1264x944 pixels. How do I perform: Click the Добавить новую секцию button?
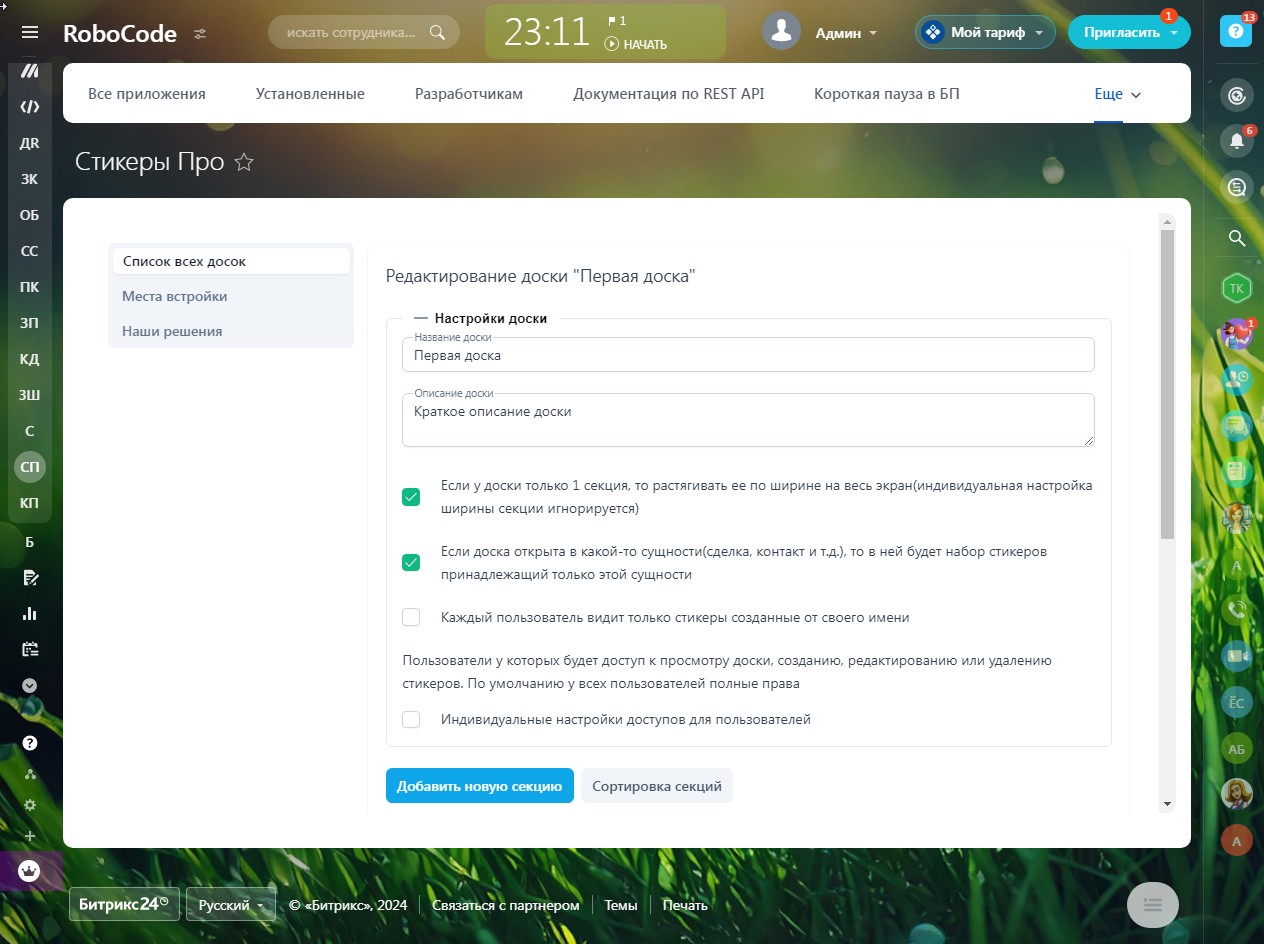pyautogui.click(x=480, y=786)
